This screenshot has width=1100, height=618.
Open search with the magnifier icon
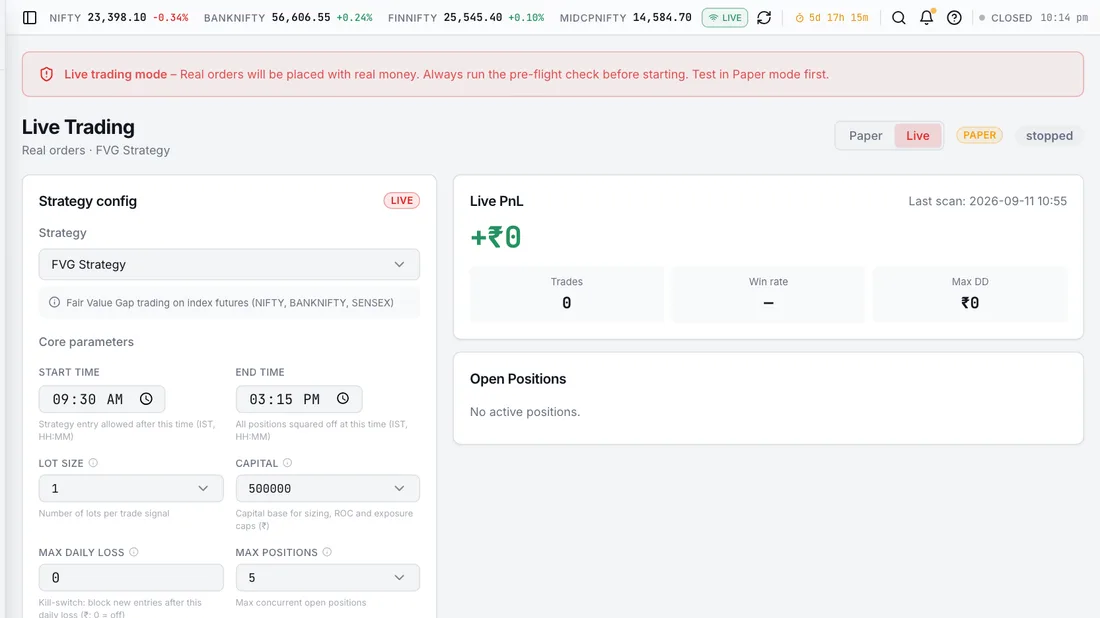coord(899,18)
